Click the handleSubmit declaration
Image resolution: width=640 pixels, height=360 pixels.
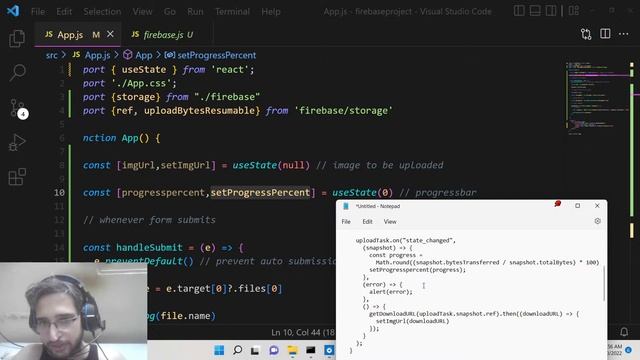[x=149, y=247]
